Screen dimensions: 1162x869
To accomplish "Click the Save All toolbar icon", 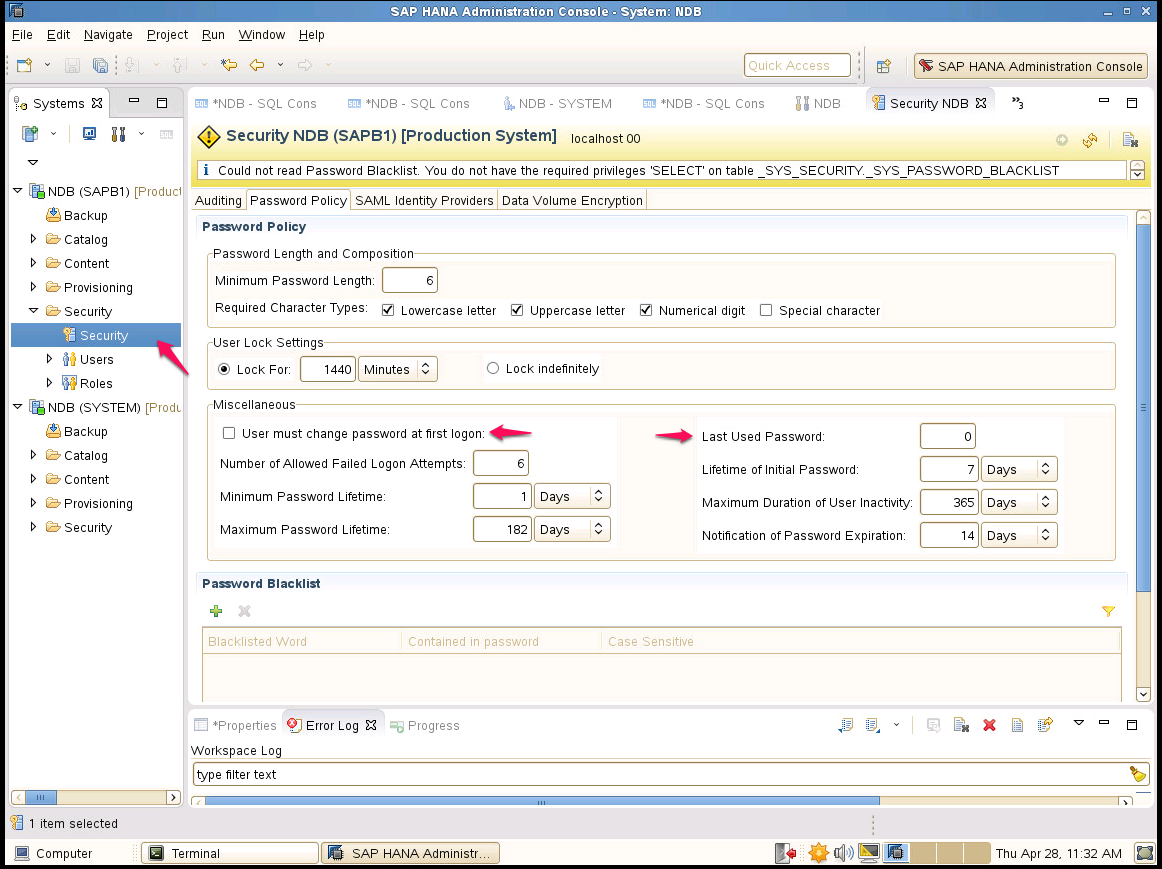I will pos(100,65).
